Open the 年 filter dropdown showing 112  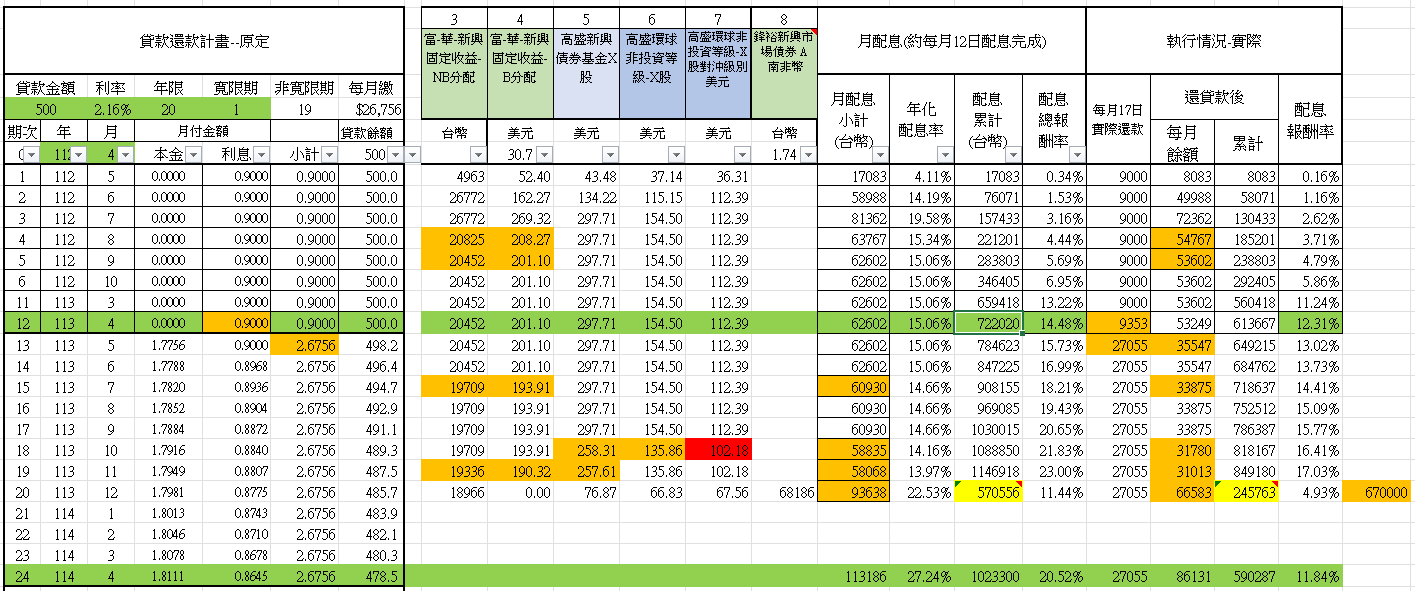pyautogui.click(x=76, y=154)
